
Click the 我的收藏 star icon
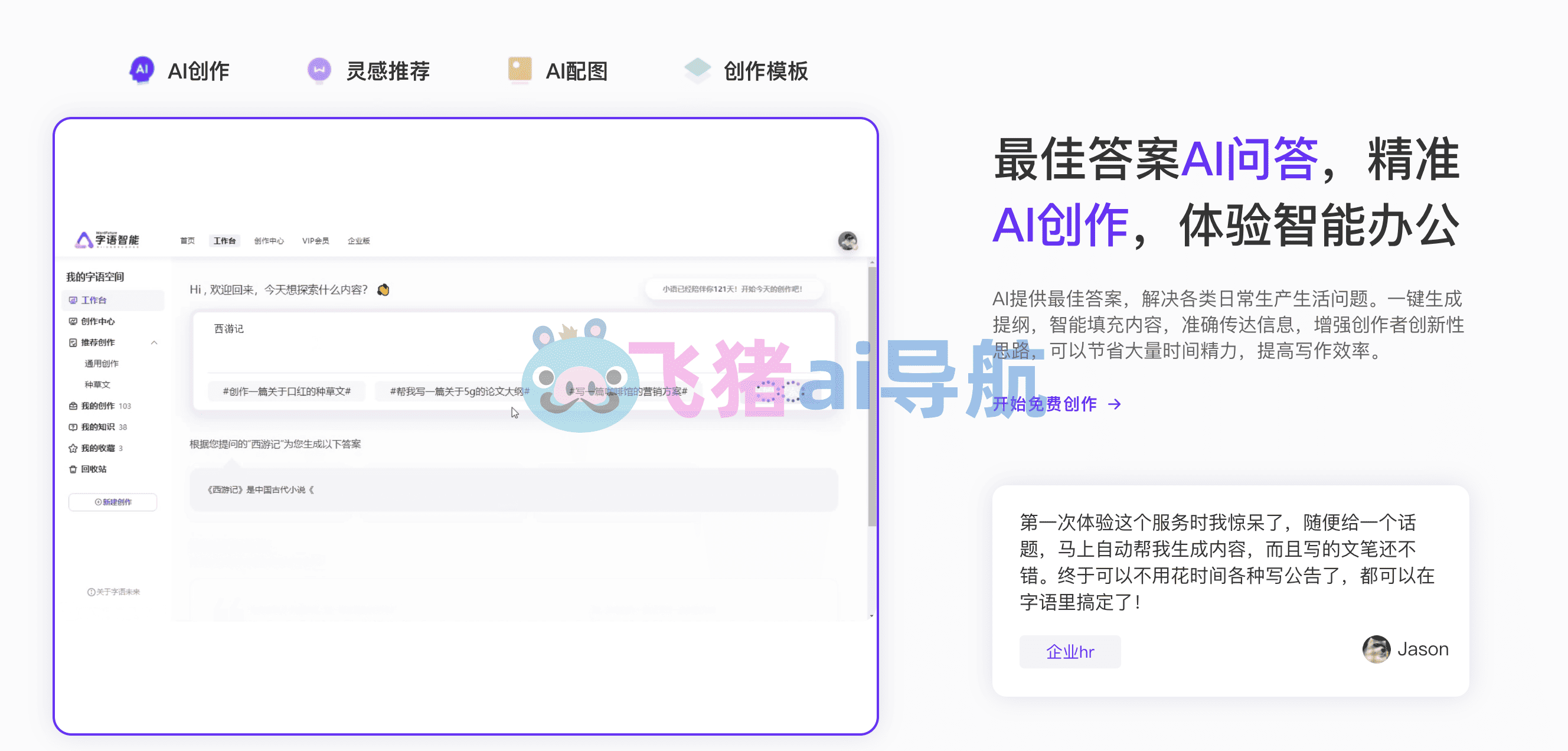pos(73,448)
